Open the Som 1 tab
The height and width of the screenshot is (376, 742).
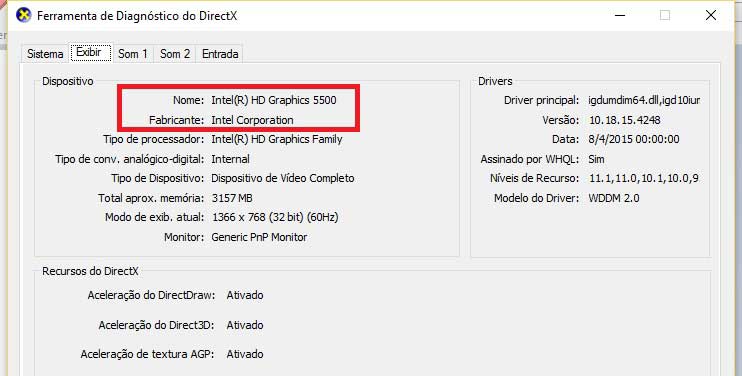pyautogui.click(x=132, y=54)
